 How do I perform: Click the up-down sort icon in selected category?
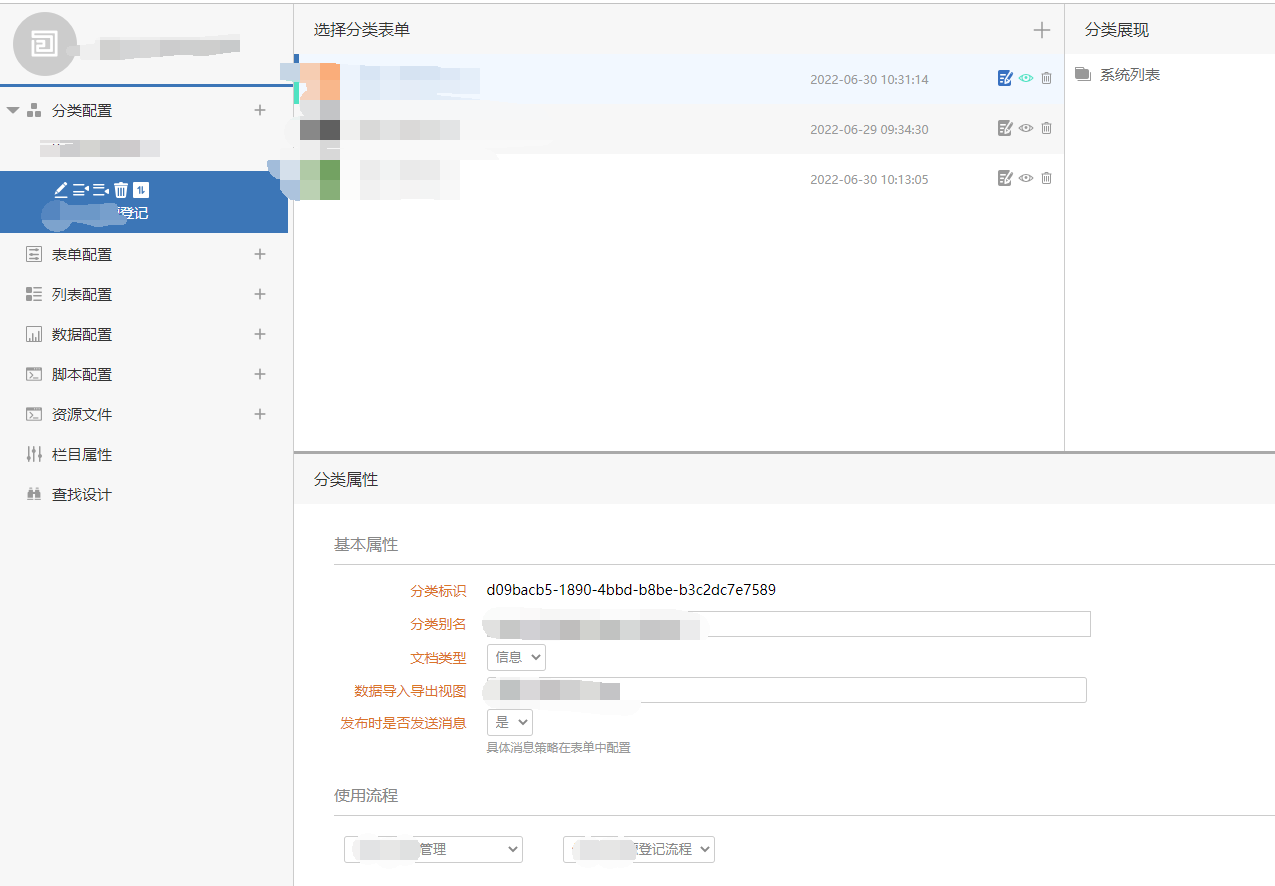click(141, 190)
